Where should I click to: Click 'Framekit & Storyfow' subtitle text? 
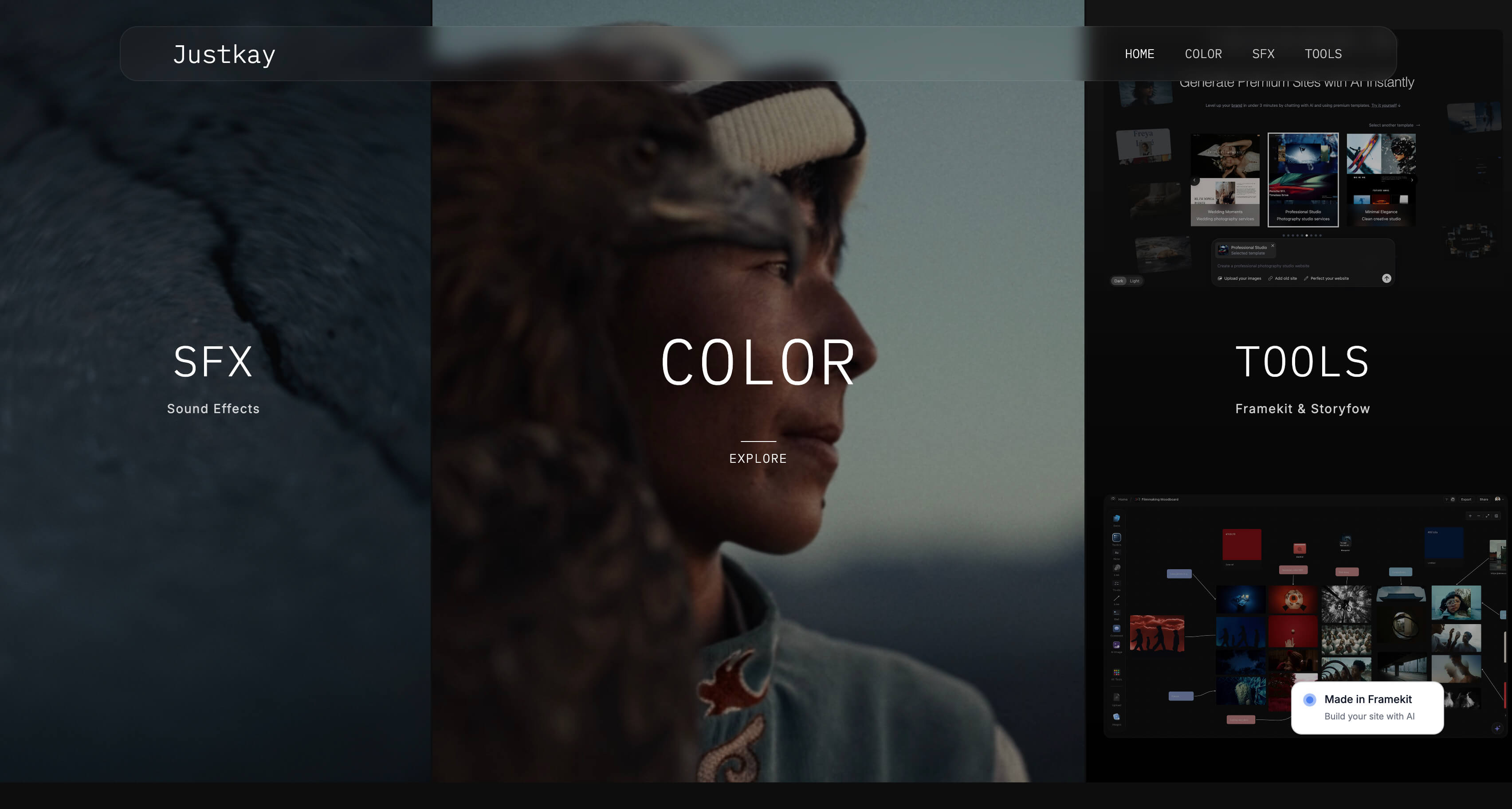[x=1303, y=409]
